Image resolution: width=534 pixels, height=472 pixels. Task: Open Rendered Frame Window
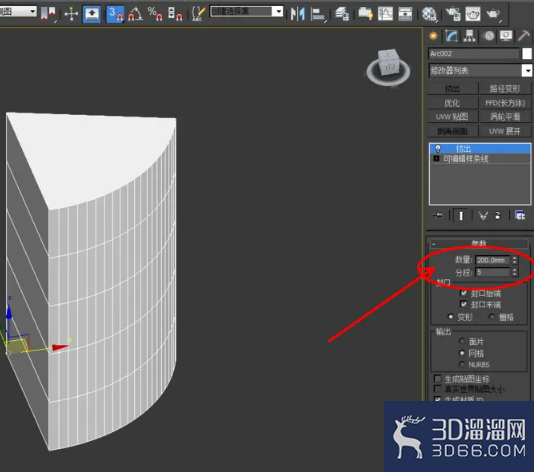[x=473, y=14]
